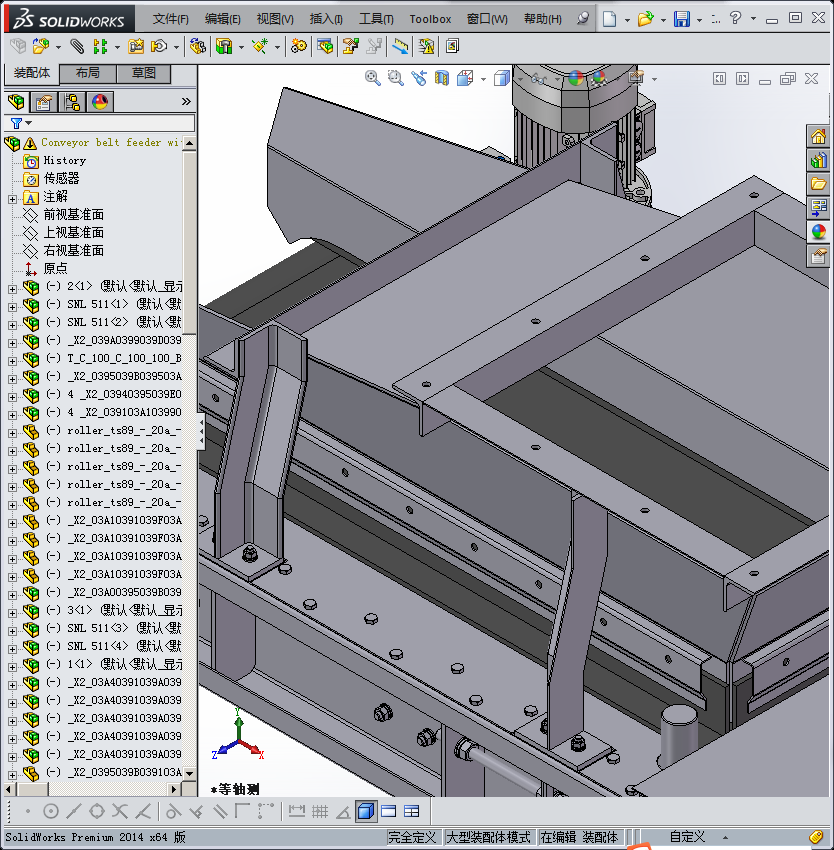Click the 自定义 units status bar button
This screenshot has height=850, width=834.
(x=687, y=837)
